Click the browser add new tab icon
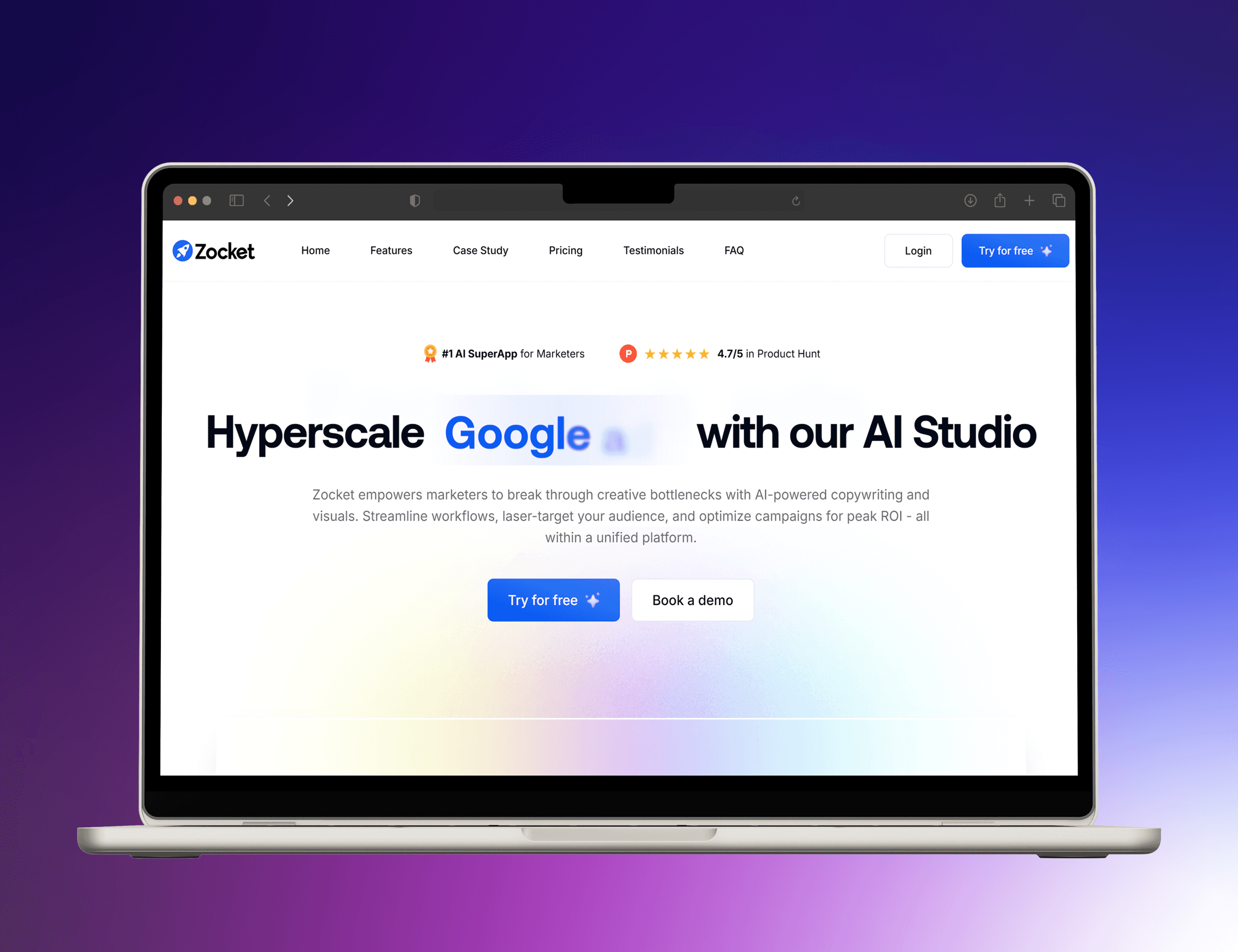1238x952 pixels. click(1029, 201)
